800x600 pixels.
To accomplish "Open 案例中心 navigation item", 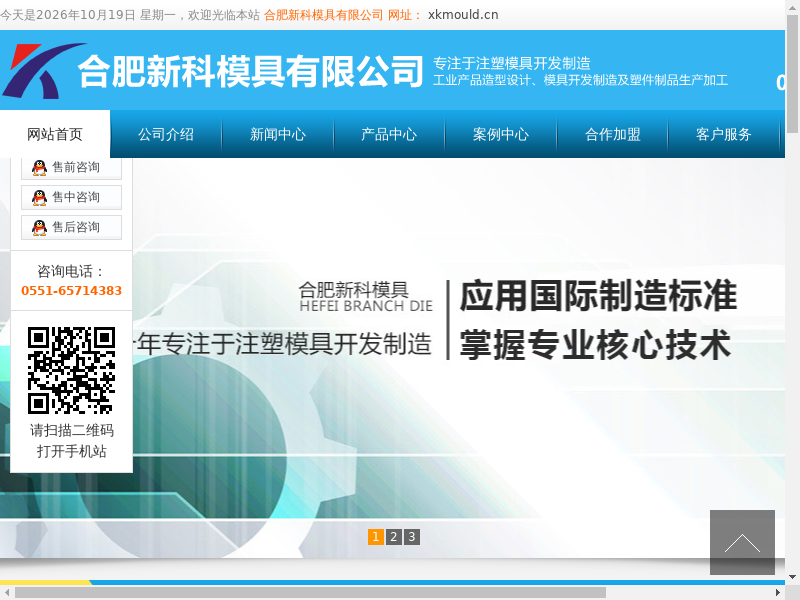I will [501, 134].
